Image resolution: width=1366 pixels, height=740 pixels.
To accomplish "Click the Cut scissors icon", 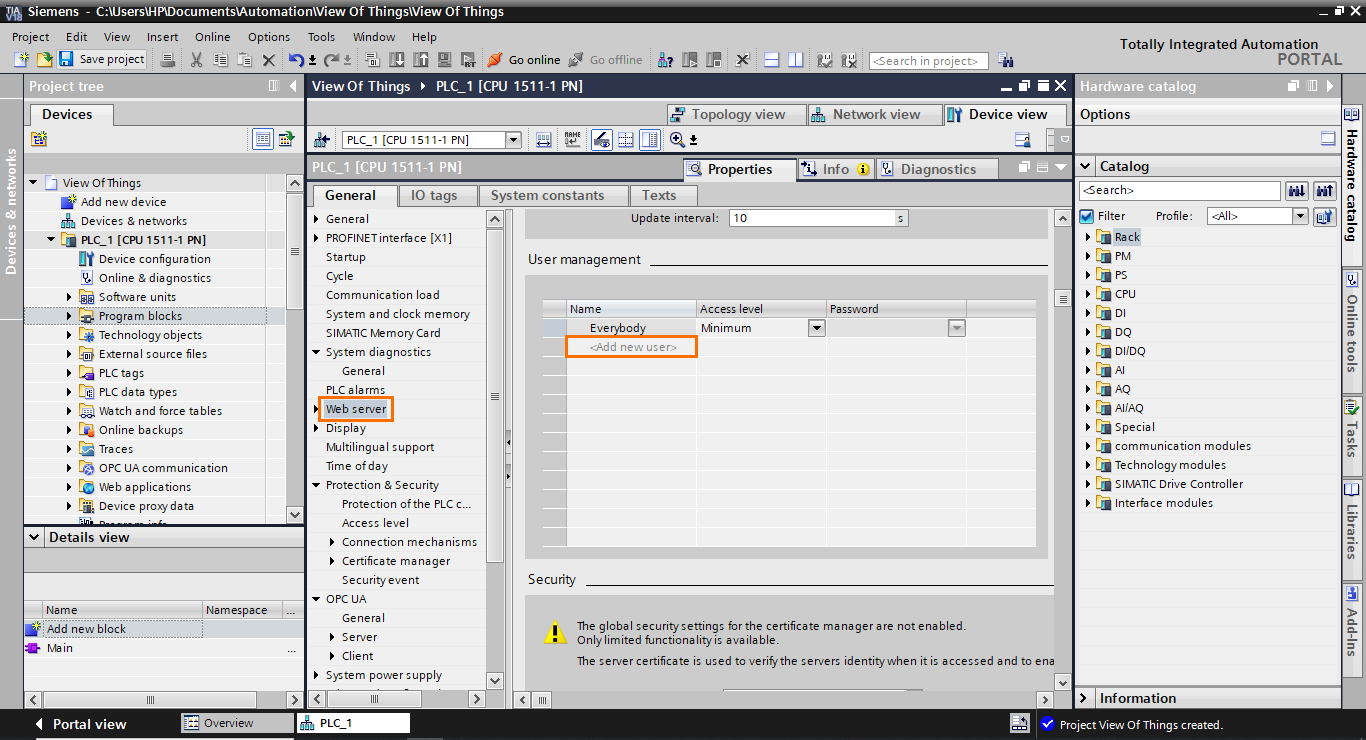I will pyautogui.click(x=196, y=60).
